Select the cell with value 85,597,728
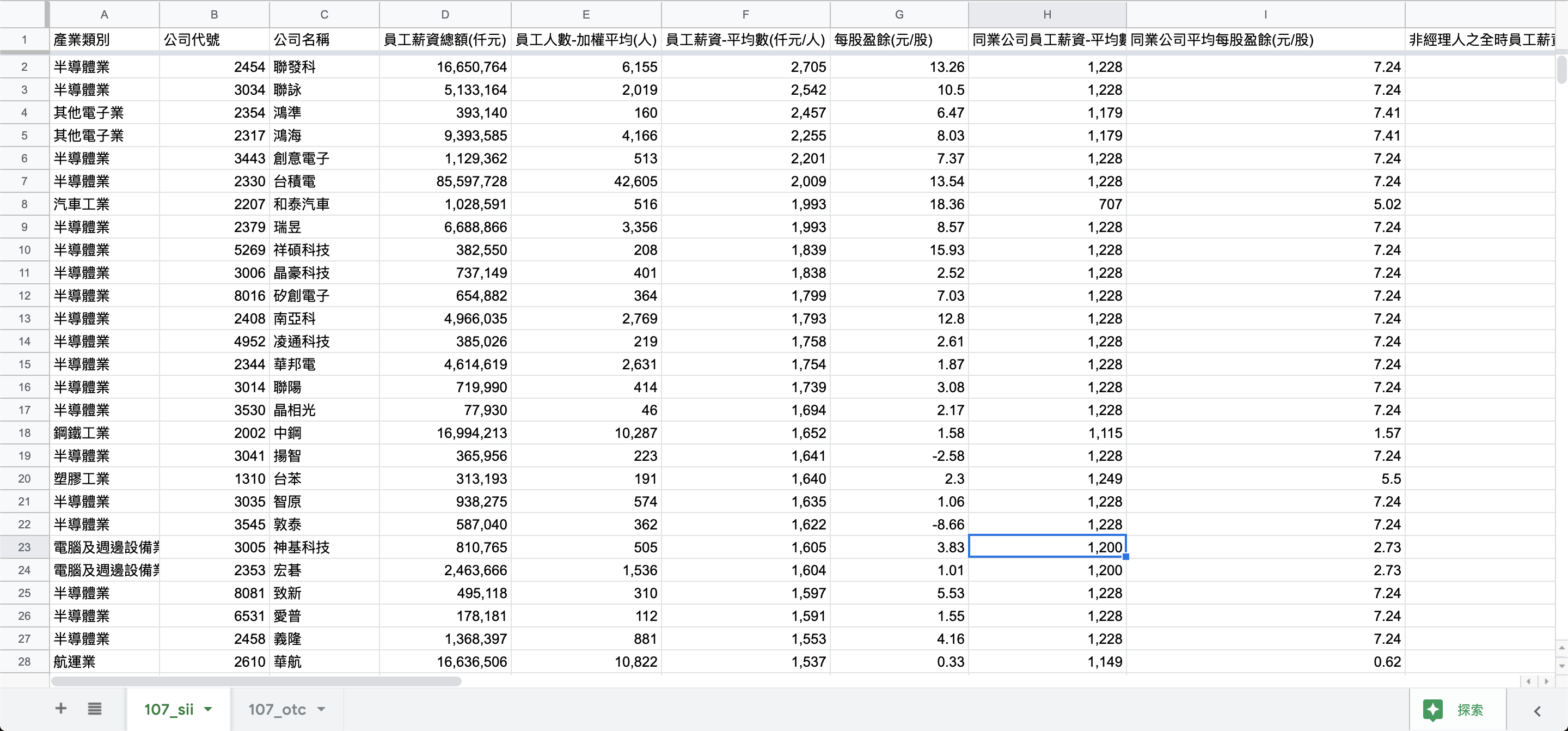Image resolution: width=1568 pixels, height=731 pixels. [445, 181]
